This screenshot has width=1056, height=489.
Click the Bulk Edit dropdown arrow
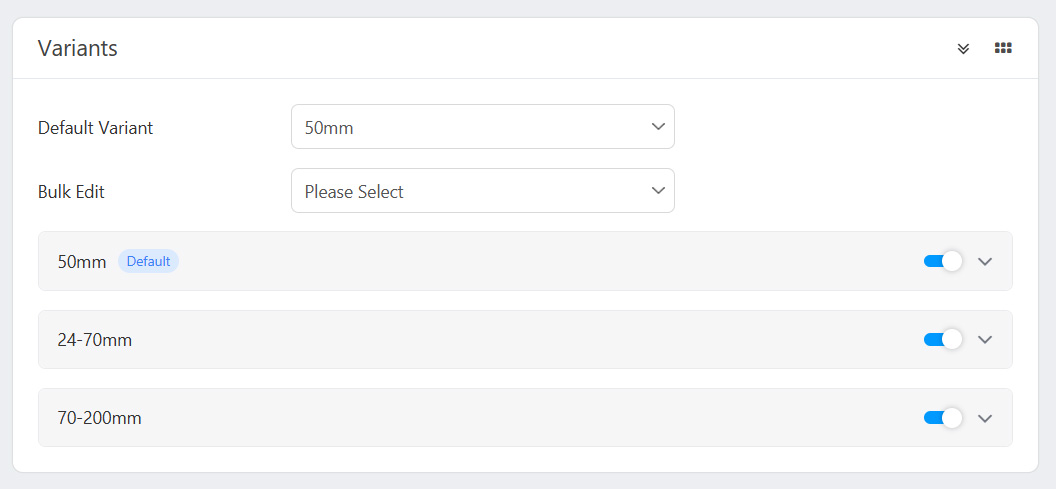[x=658, y=190]
